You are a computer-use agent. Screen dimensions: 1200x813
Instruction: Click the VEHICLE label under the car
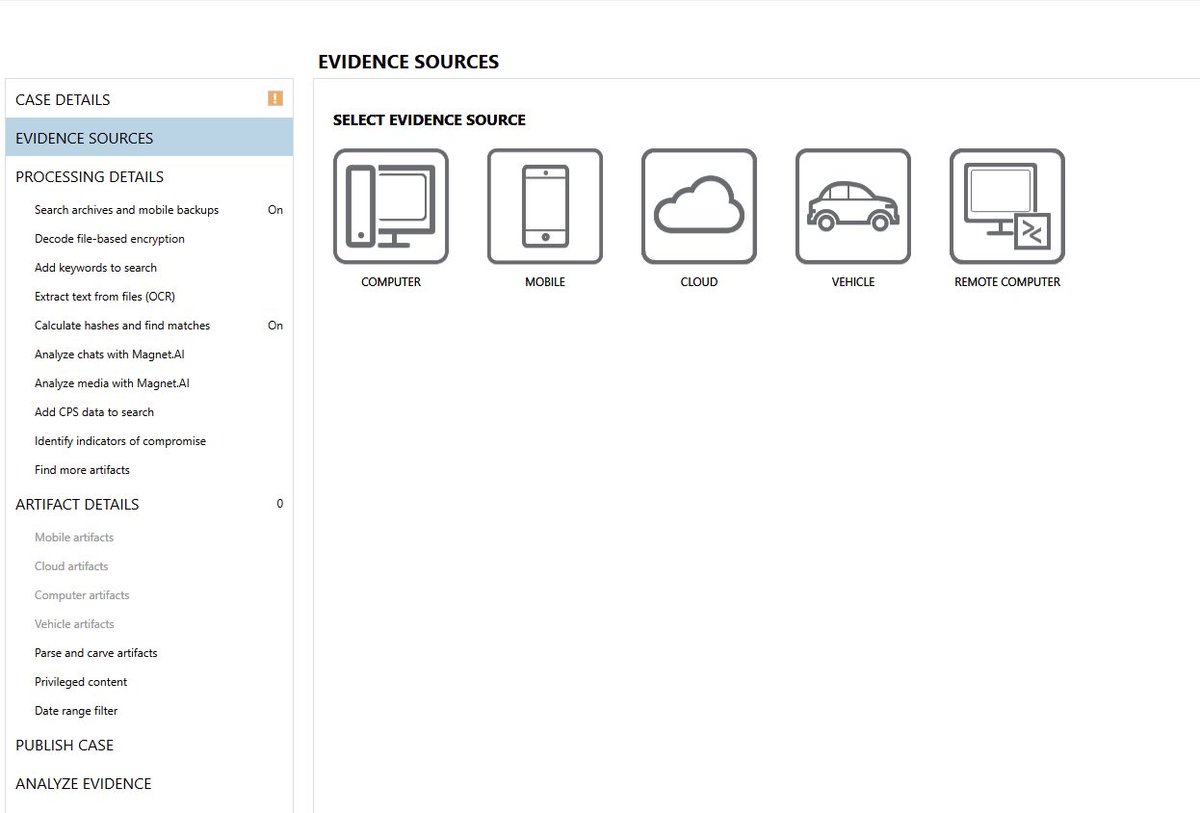[853, 282]
